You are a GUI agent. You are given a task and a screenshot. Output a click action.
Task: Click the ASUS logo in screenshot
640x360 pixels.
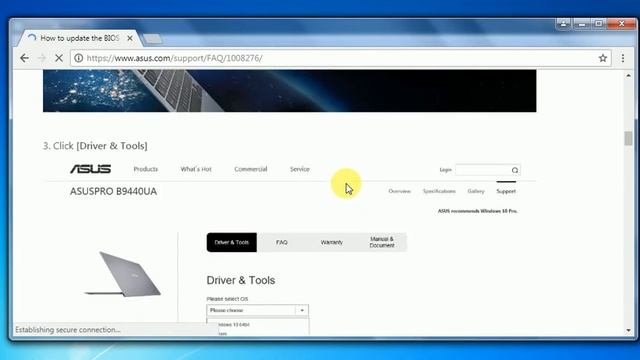pos(90,169)
